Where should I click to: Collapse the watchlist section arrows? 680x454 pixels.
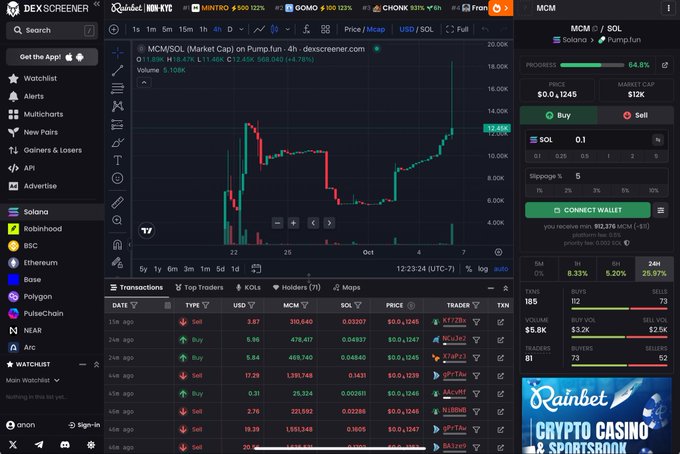[x=96, y=365]
